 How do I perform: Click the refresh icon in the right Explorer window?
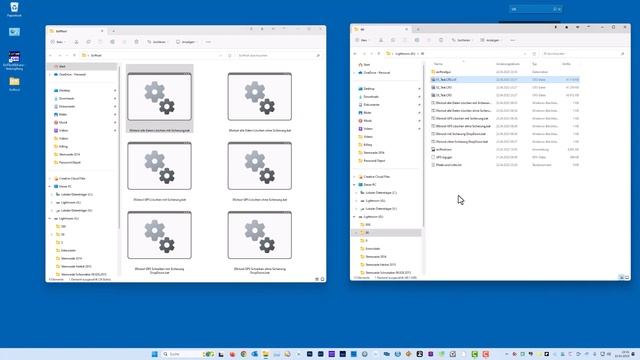pyautogui.click(x=534, y=53)
